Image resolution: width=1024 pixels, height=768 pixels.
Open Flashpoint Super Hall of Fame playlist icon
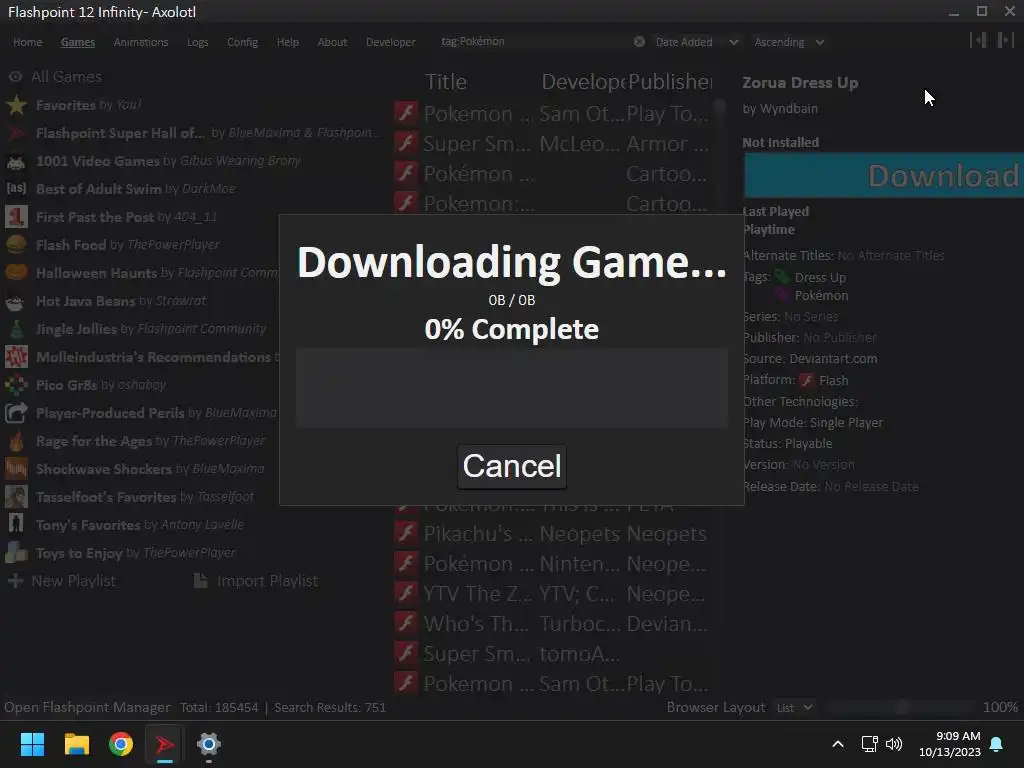(x=16, y=133)
